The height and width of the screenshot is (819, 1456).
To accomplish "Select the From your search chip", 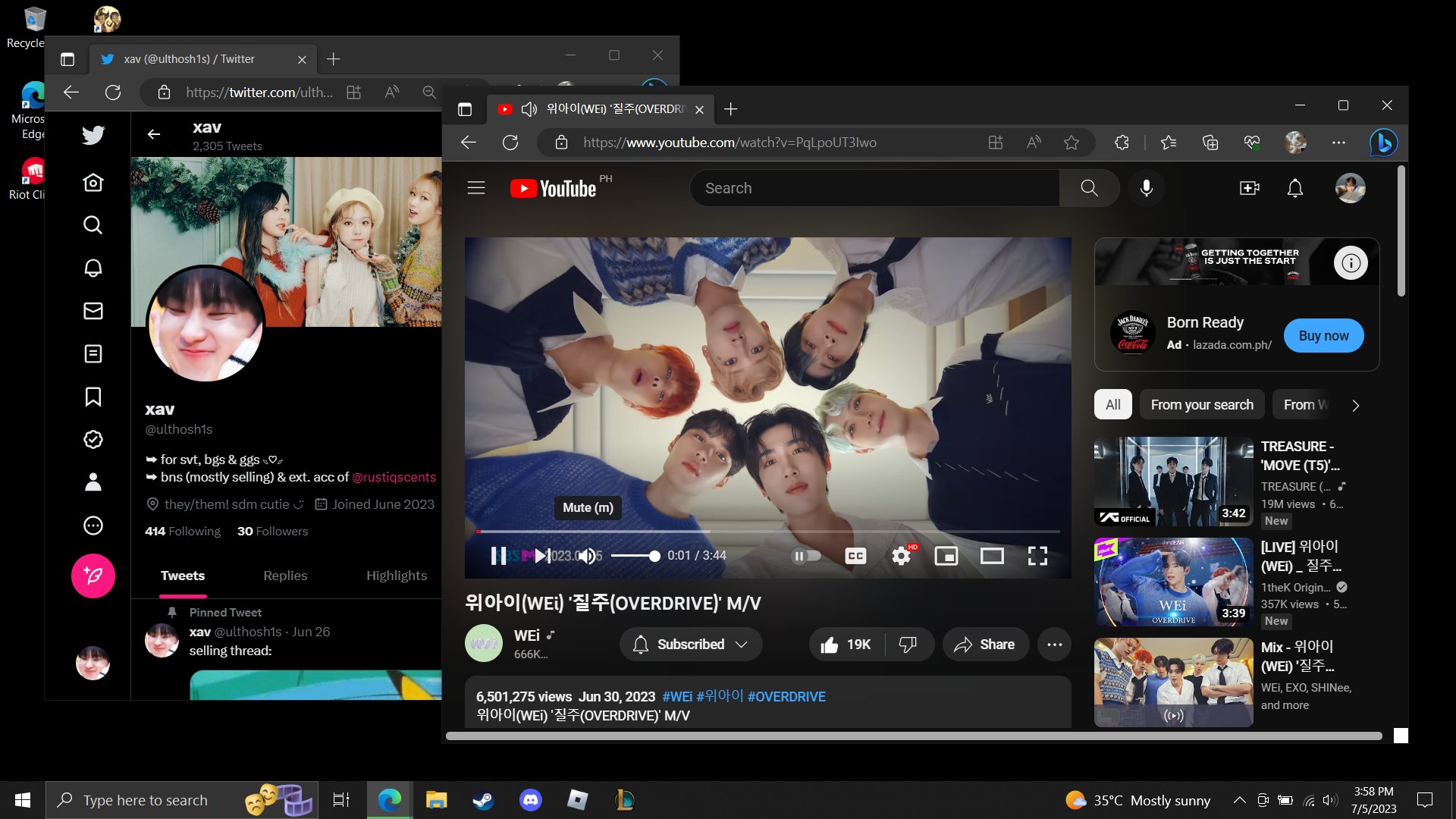I will [x=1201, y=405].
